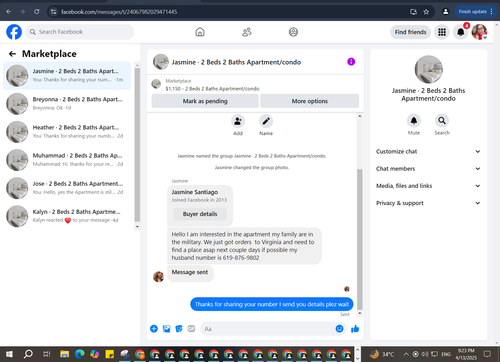This screenshot has width=500, height=362.
Task: Click the browser address bar URL
Action: point(119,12)
